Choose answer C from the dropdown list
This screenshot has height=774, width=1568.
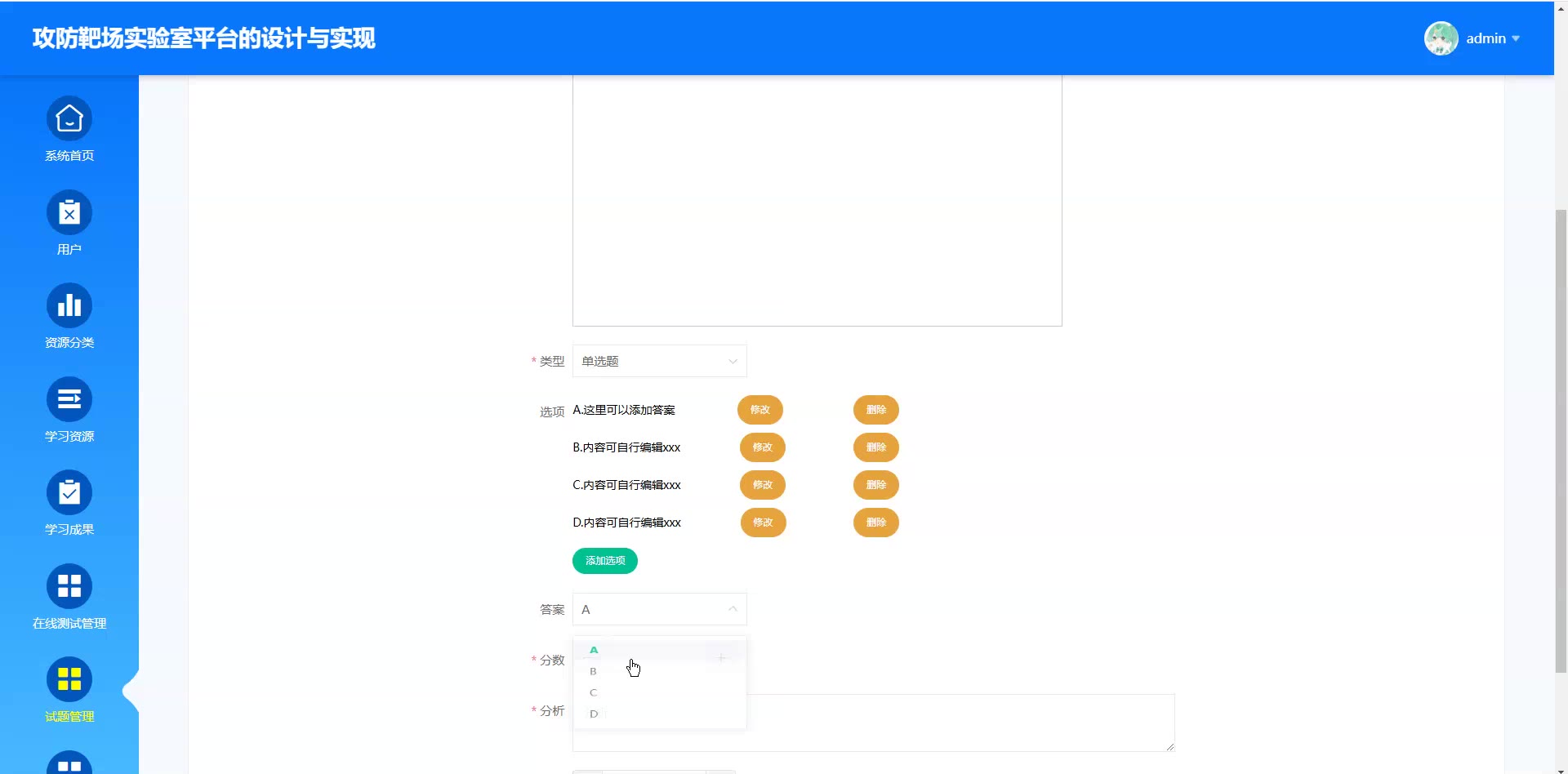point(660,692)
